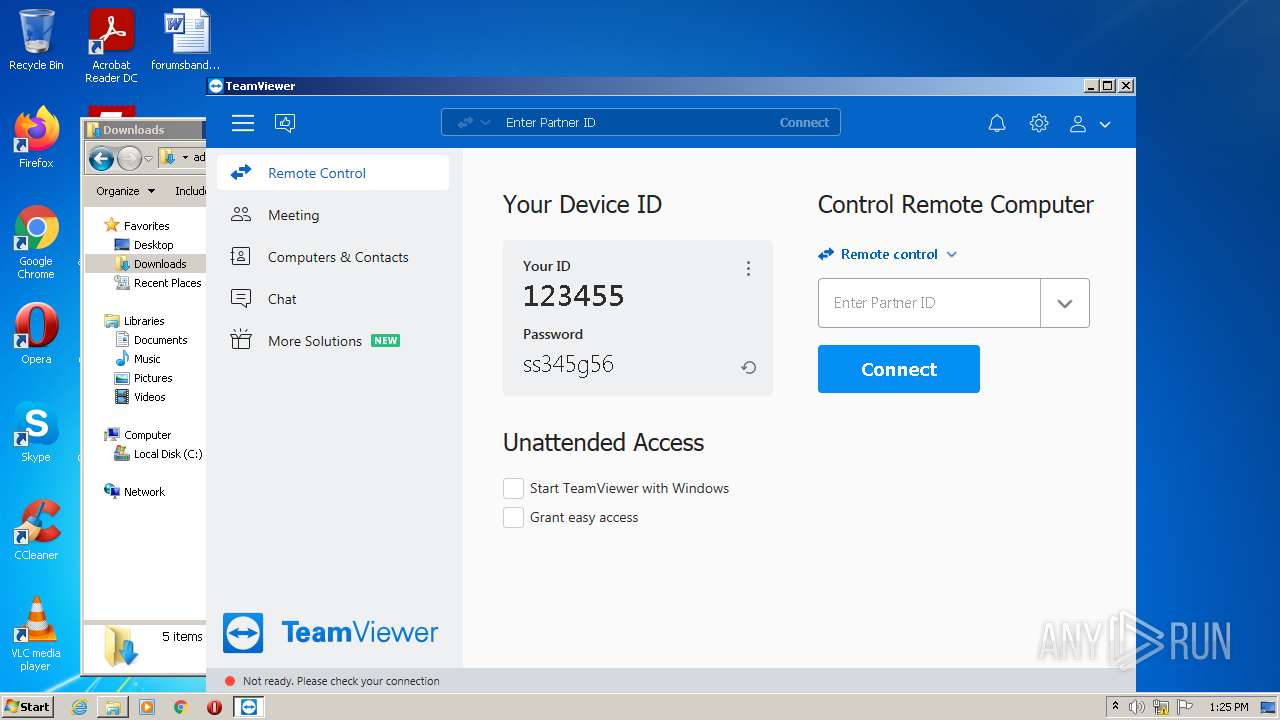Click the TeamViewer logo at sidebar bottom
Viewport: 1280px width, 720px height.
(x=330, y=633)
